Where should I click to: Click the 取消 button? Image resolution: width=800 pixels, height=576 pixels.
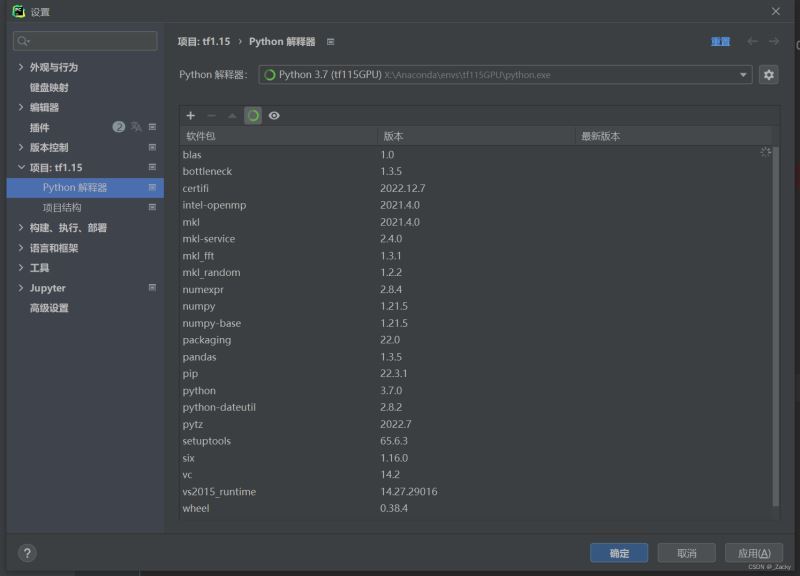click(686, 553)
